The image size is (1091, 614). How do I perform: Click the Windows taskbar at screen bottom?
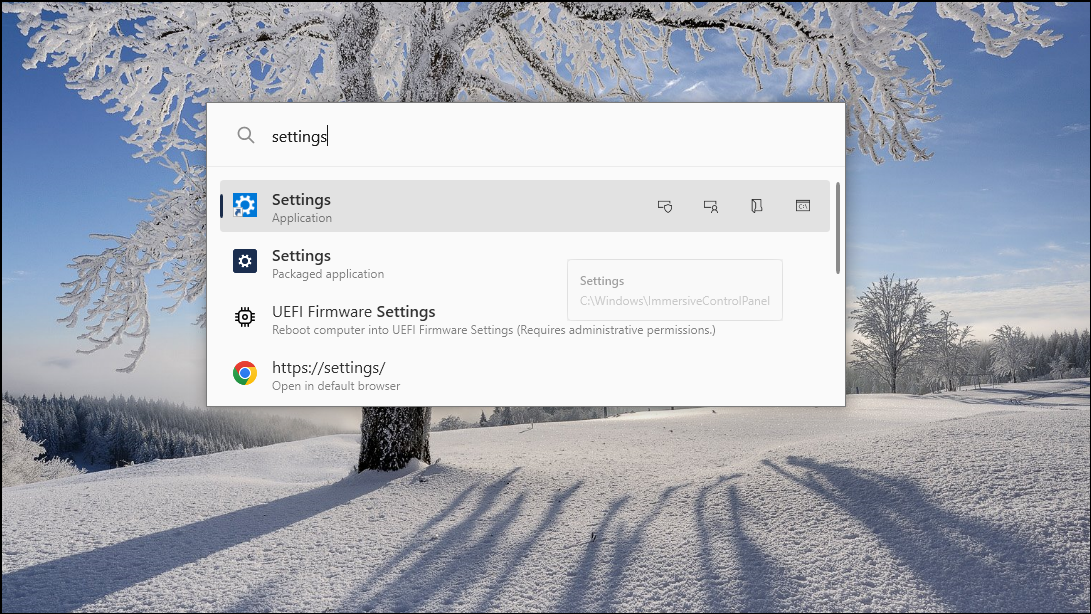click(545, 608)
